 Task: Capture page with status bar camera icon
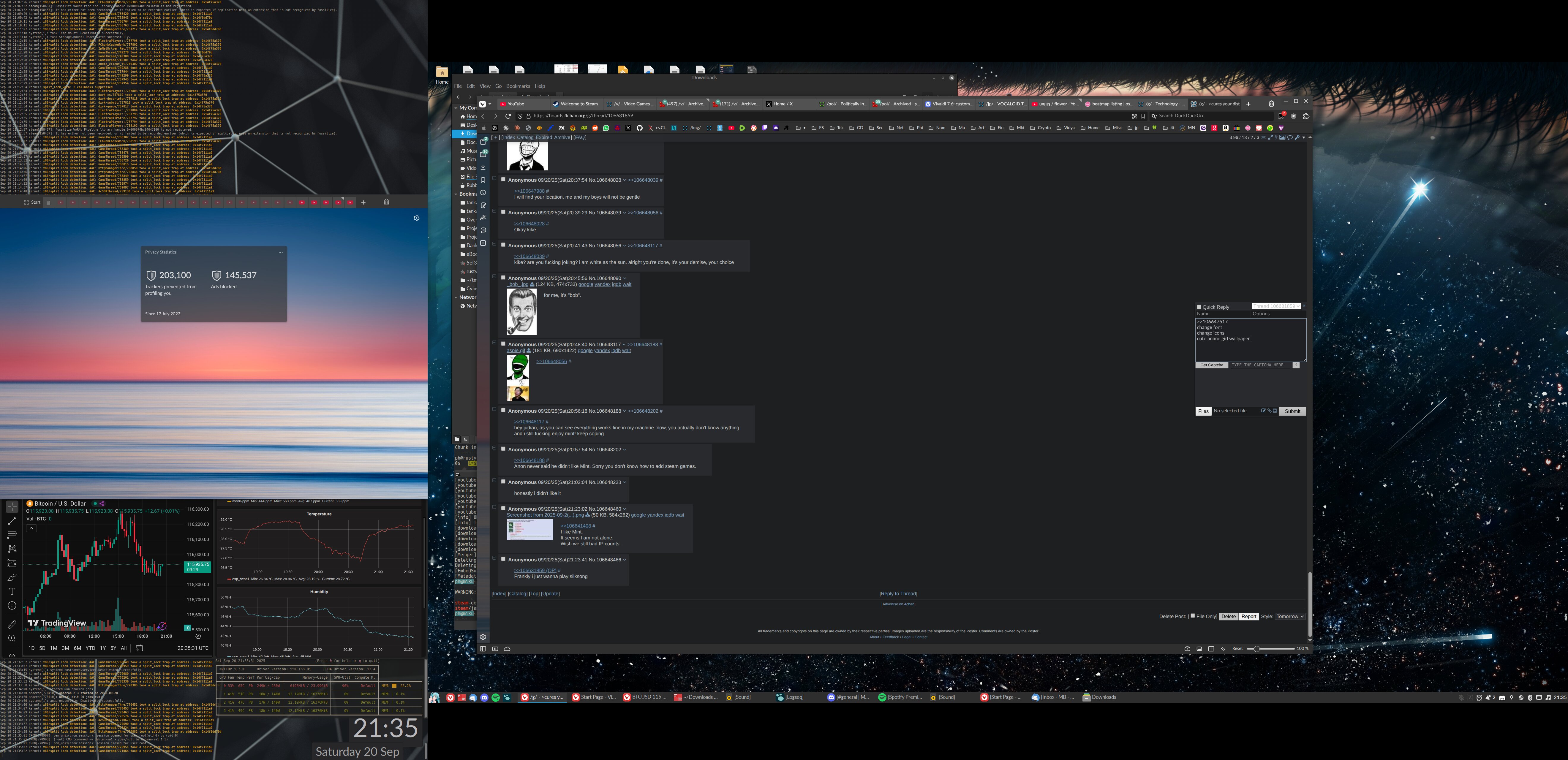(1188, 649)
